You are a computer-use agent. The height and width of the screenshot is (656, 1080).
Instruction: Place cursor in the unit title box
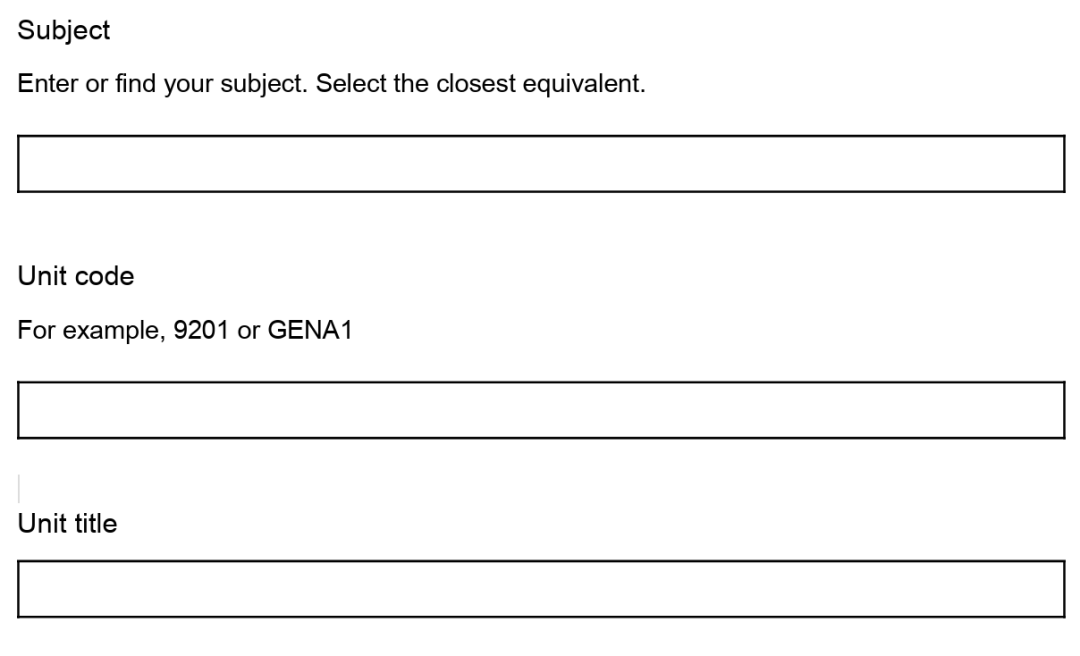coord(540,589)
